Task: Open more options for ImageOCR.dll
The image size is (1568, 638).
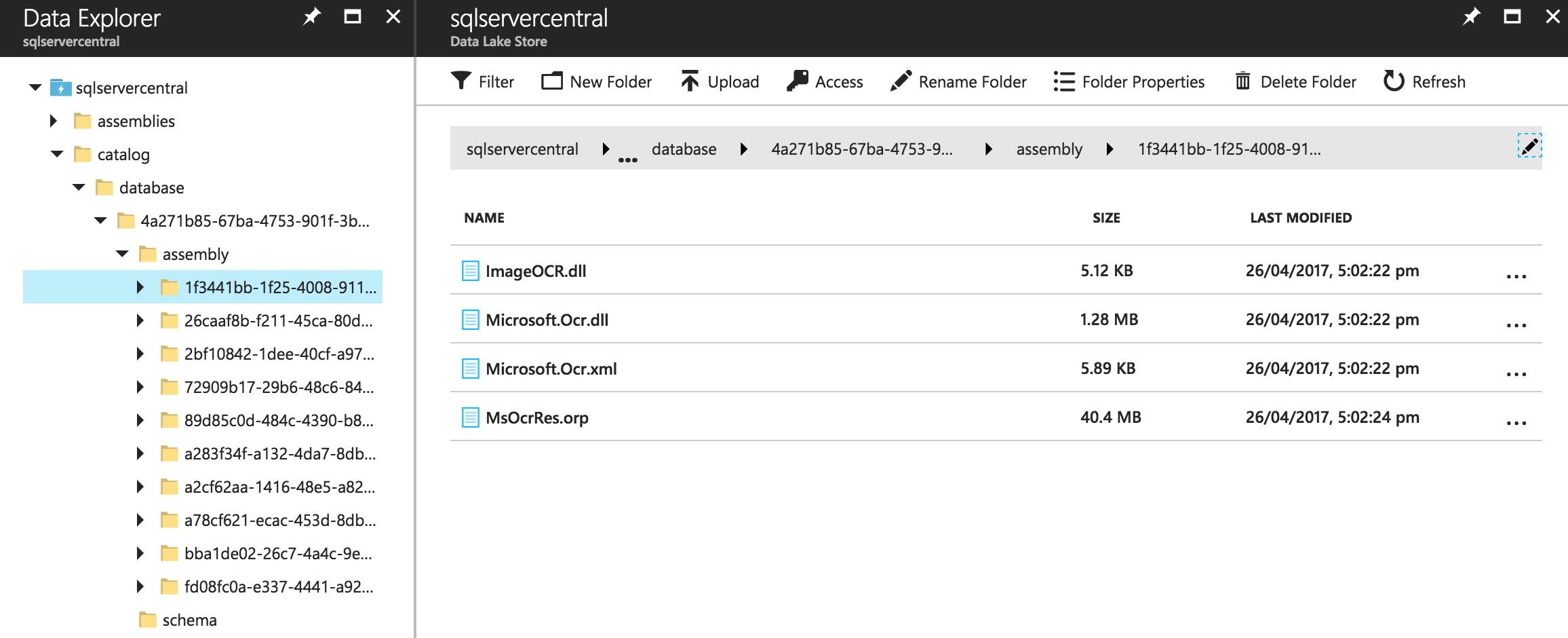Action: [1516, 276]
